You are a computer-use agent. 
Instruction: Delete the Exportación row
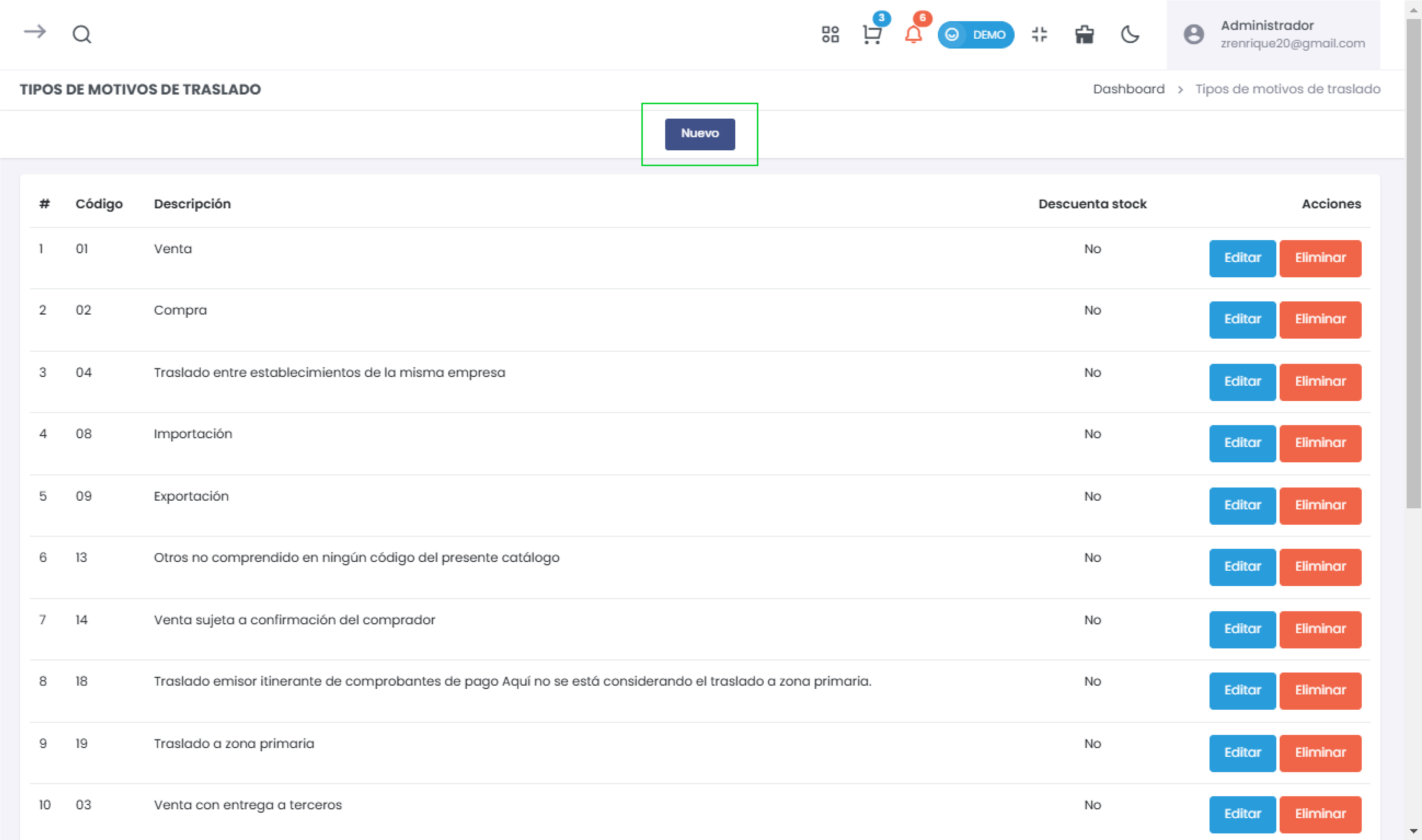point(1319,505)
